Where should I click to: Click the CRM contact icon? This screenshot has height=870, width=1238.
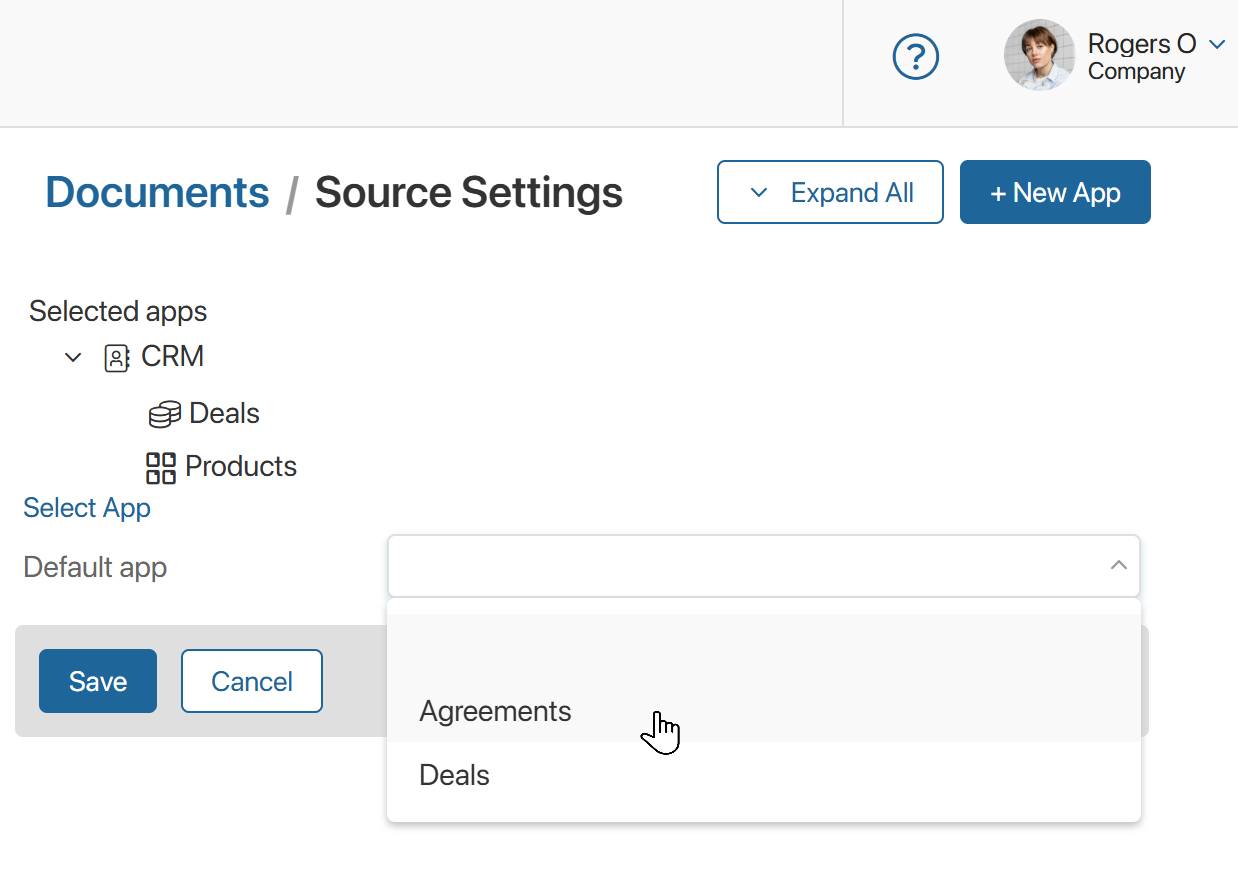click(117, 357)
